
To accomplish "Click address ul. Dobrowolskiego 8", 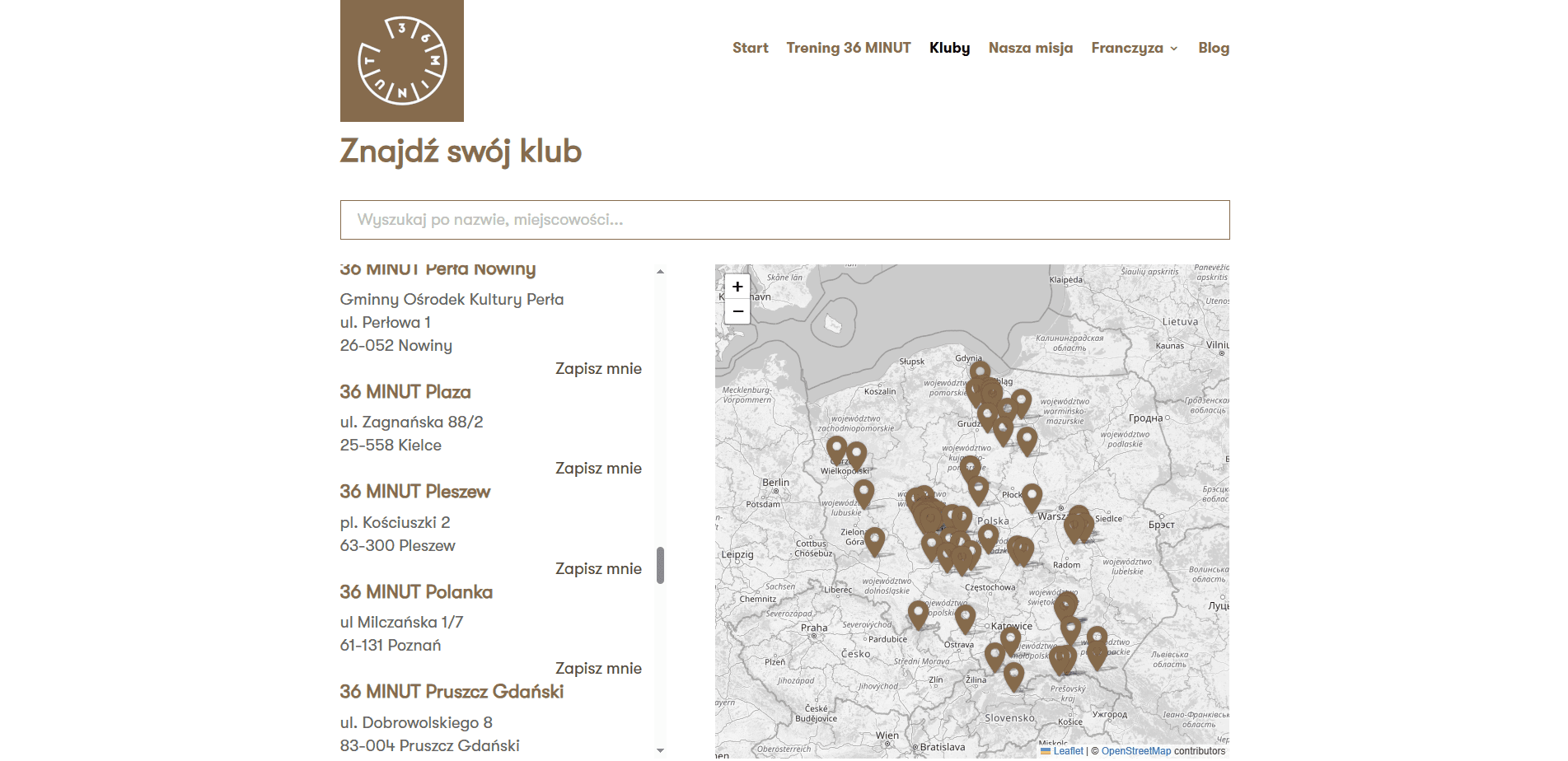I will tap(416, 722).
